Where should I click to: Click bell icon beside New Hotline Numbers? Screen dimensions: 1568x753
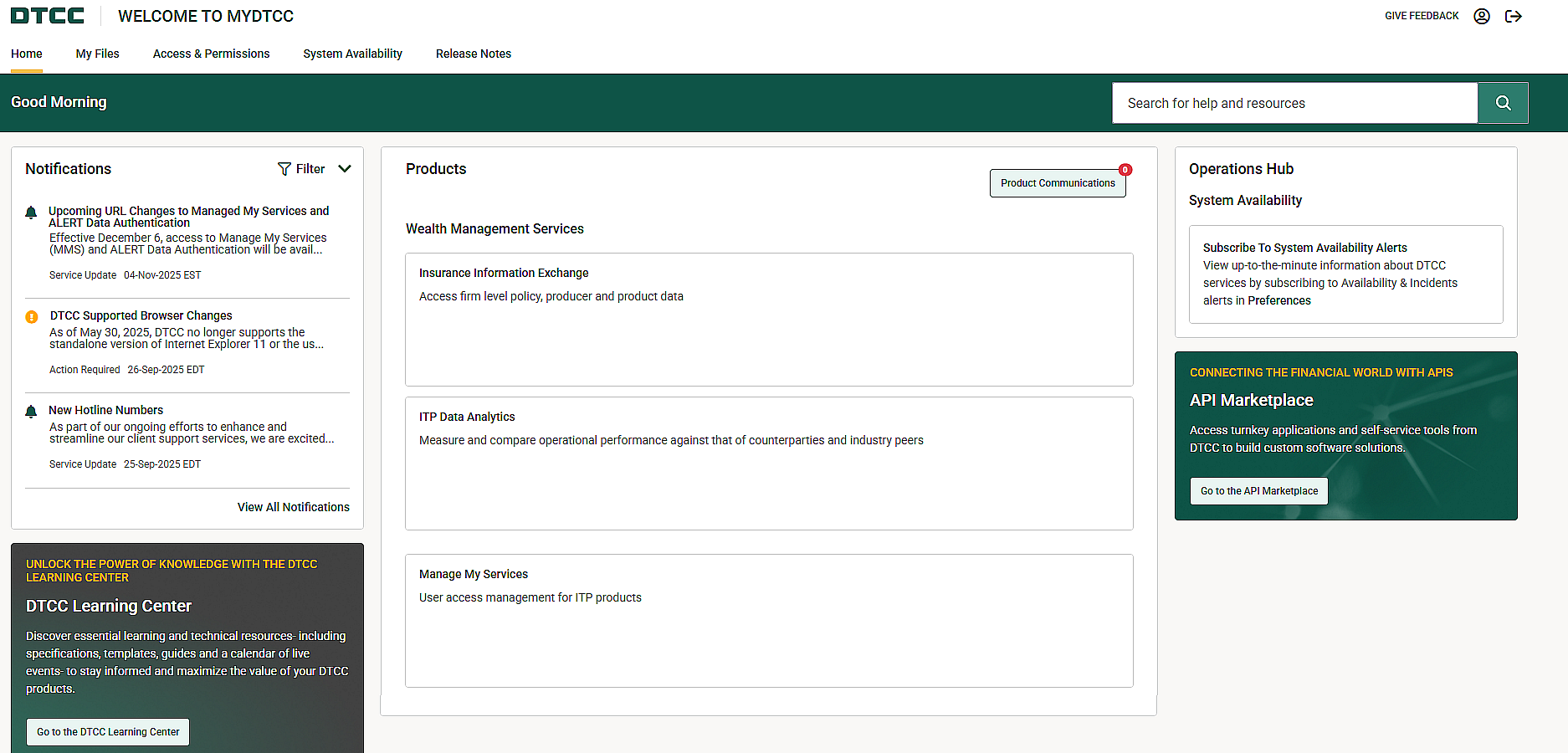[31, 412]
